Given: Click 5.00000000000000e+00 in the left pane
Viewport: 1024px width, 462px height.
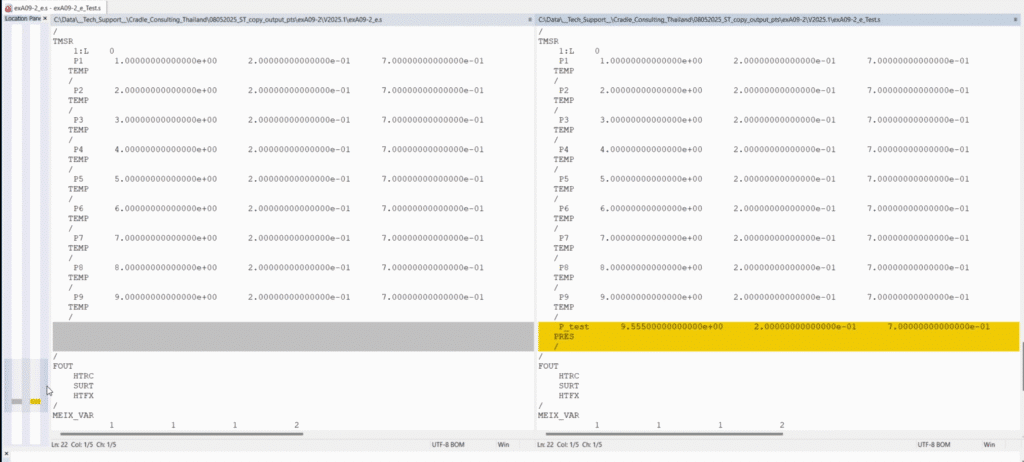Looking at the screenshot, I should (166, 179).
